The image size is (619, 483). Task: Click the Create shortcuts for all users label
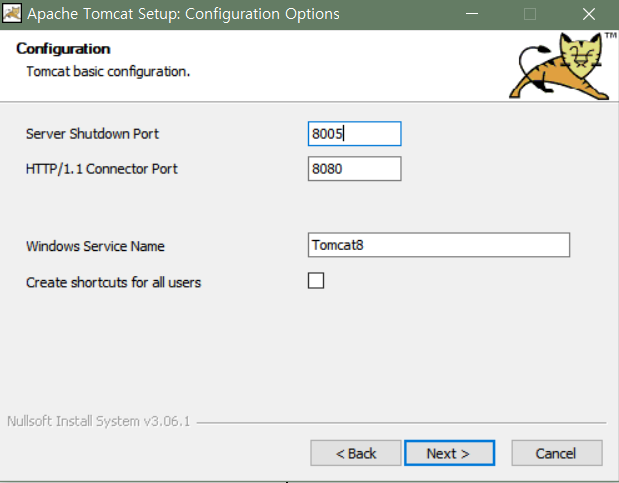[x=113, y=283]
